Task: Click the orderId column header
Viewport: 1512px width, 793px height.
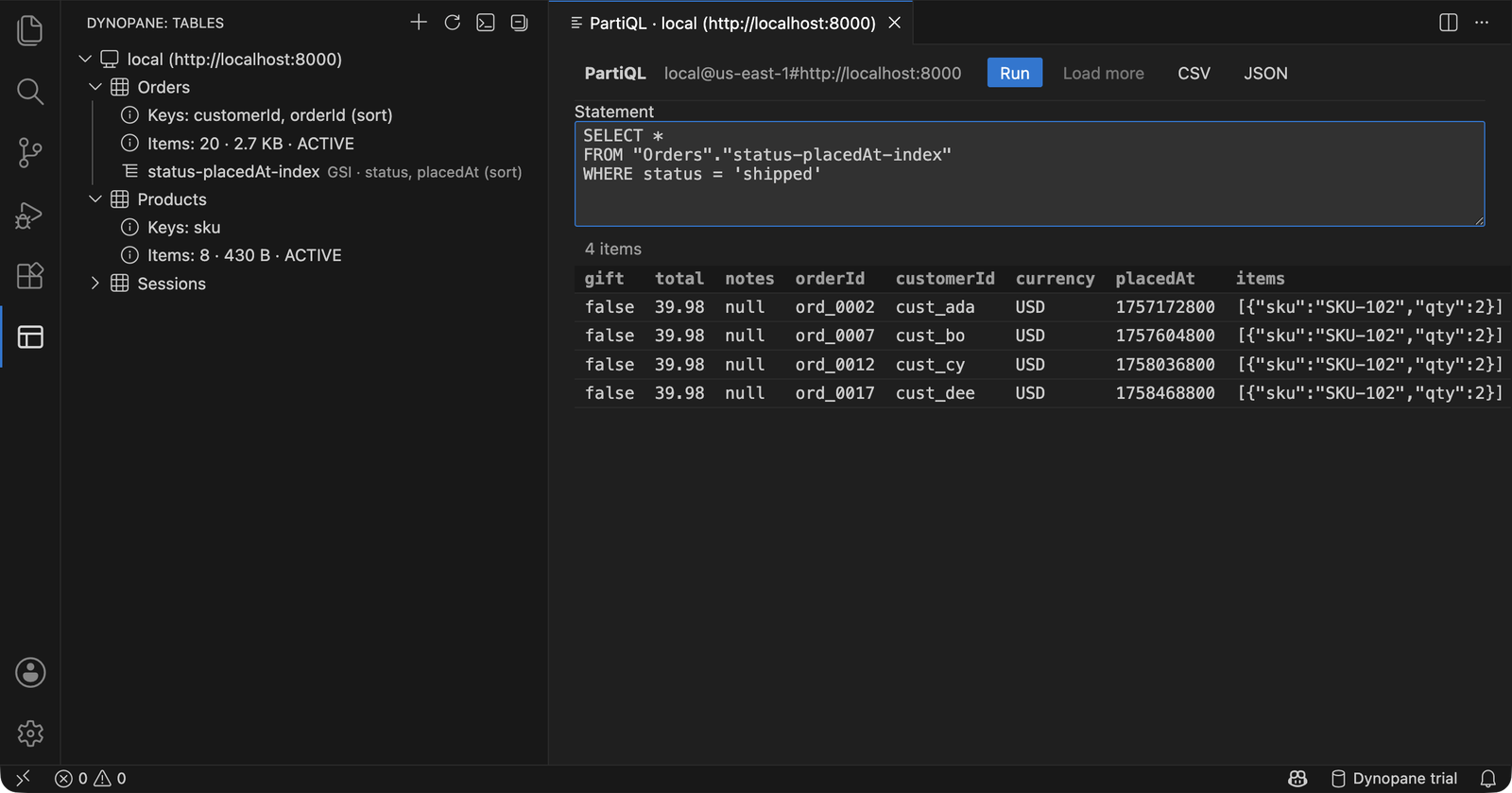Action: coord(830,279)
